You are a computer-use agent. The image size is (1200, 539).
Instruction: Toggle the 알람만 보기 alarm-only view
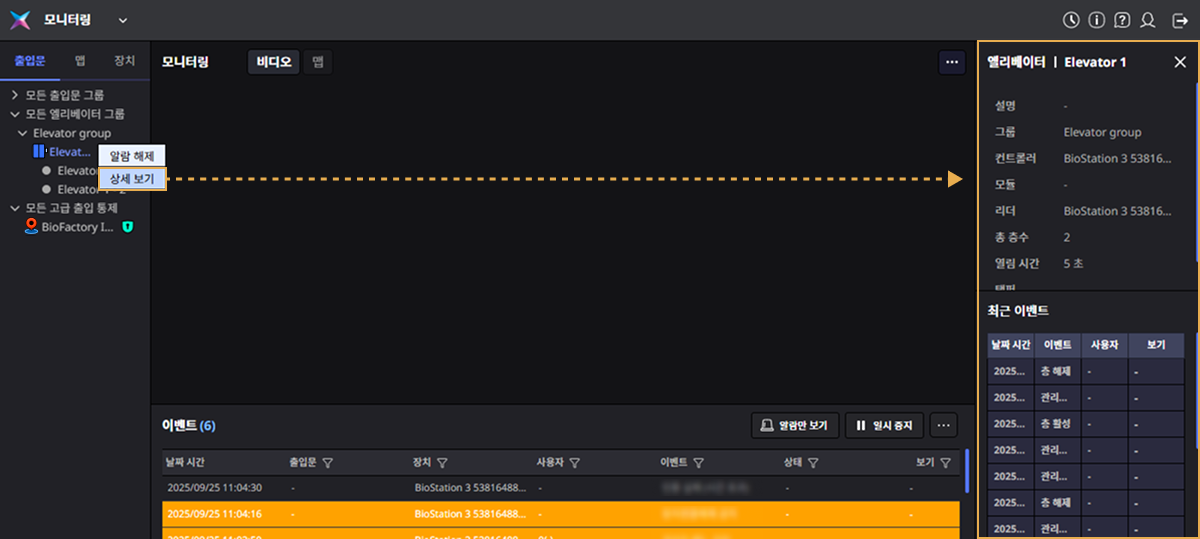click(794, 425)
